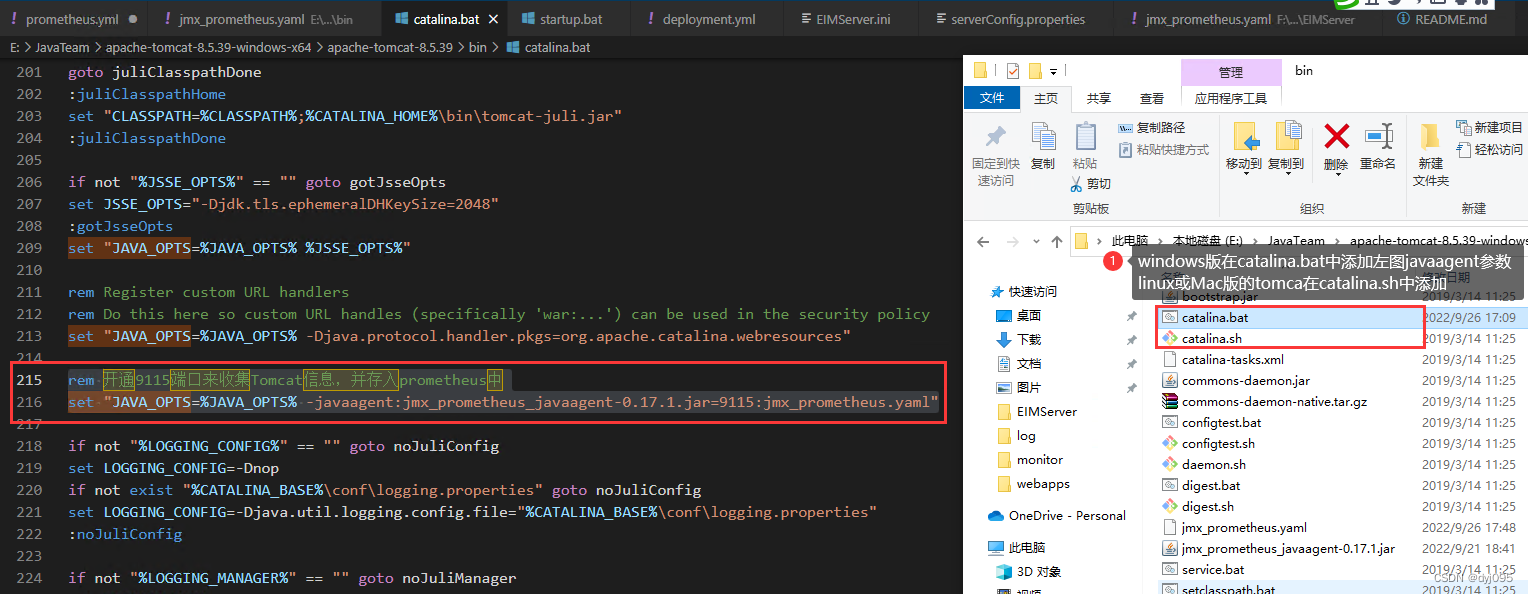Click the 粘贴 (Paste) clipboard icon

tap(1086, 138)
